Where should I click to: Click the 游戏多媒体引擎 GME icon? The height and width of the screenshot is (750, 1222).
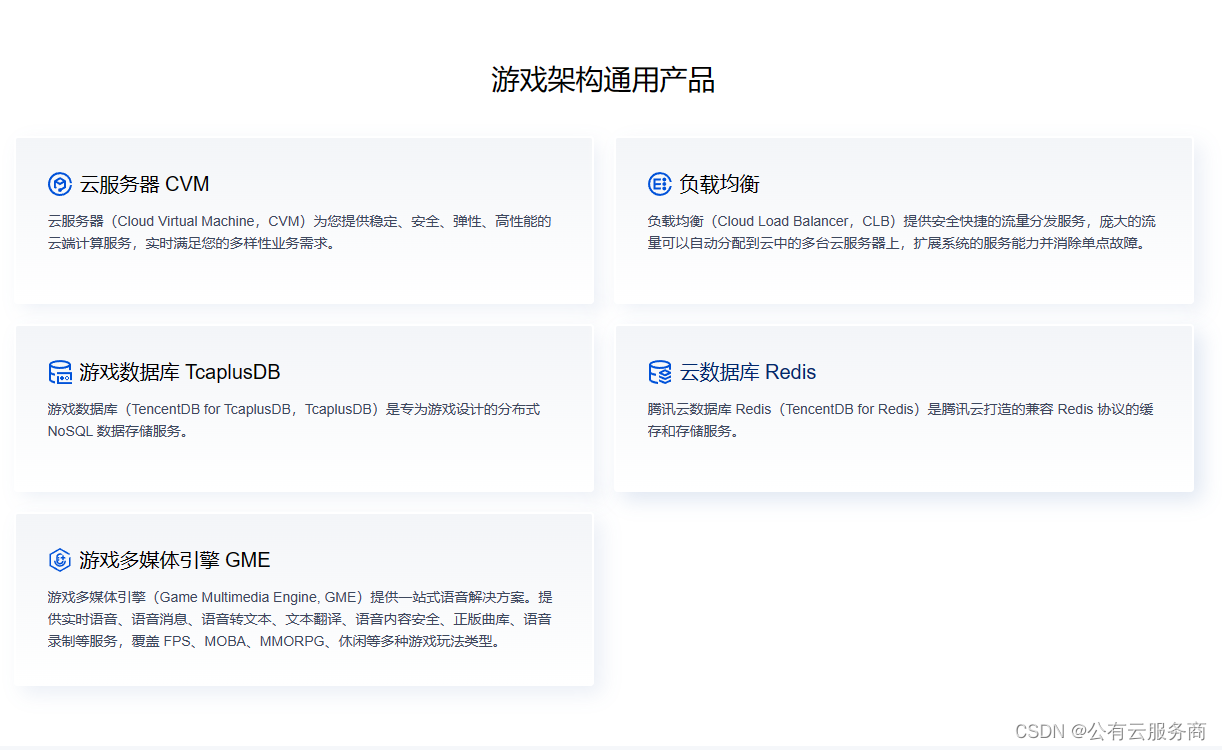60,560
